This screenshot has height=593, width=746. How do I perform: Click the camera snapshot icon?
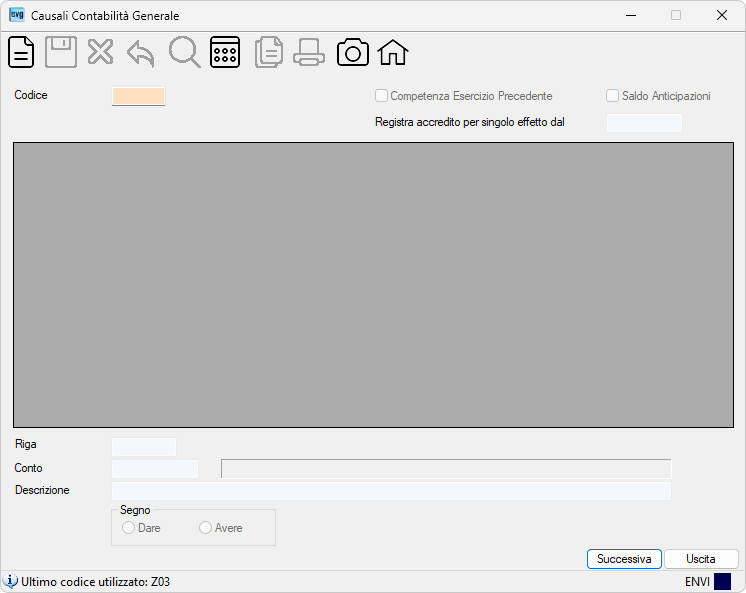[x=353, y=52]
